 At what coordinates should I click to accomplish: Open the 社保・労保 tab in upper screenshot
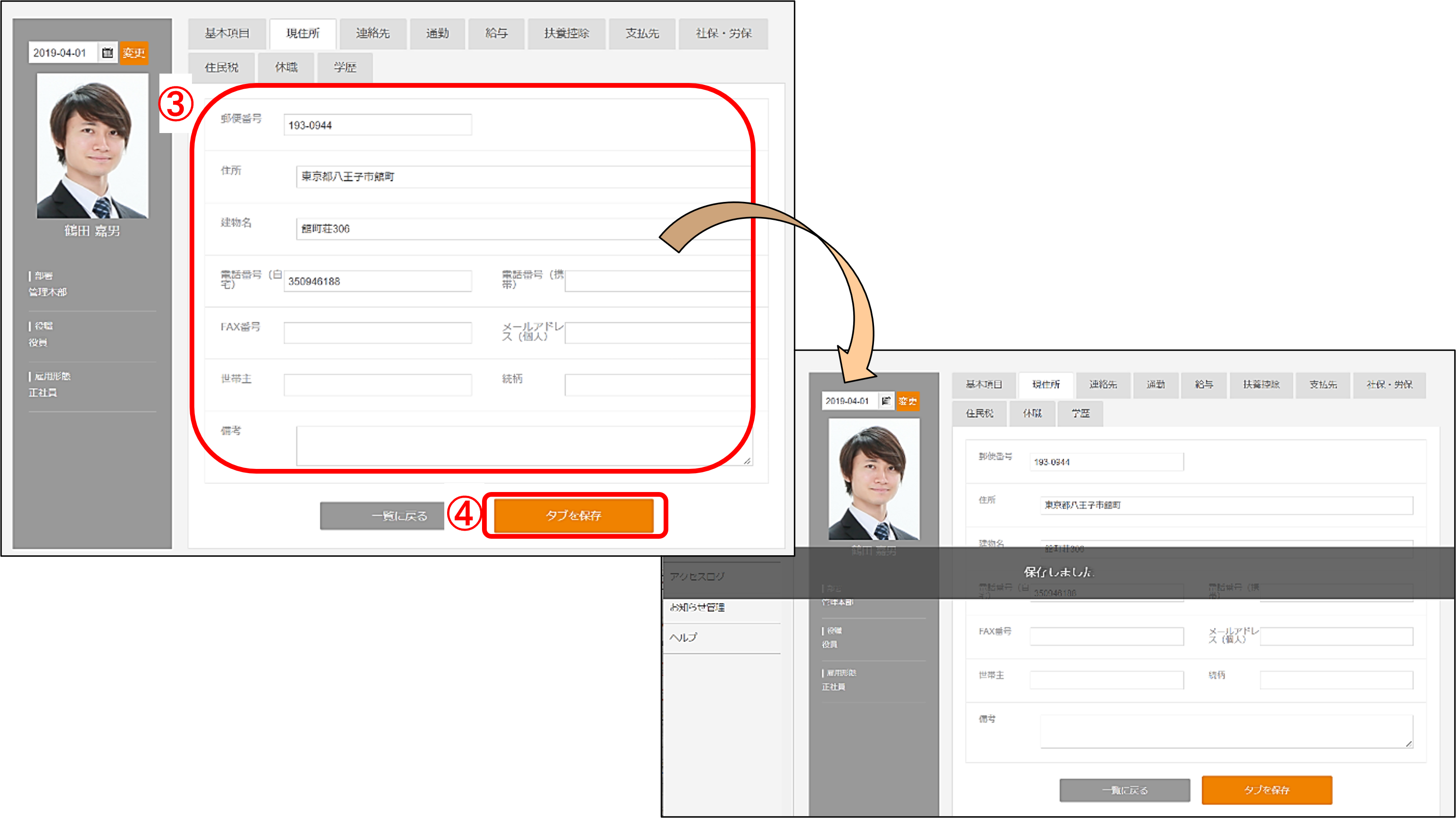coord(724,33)
